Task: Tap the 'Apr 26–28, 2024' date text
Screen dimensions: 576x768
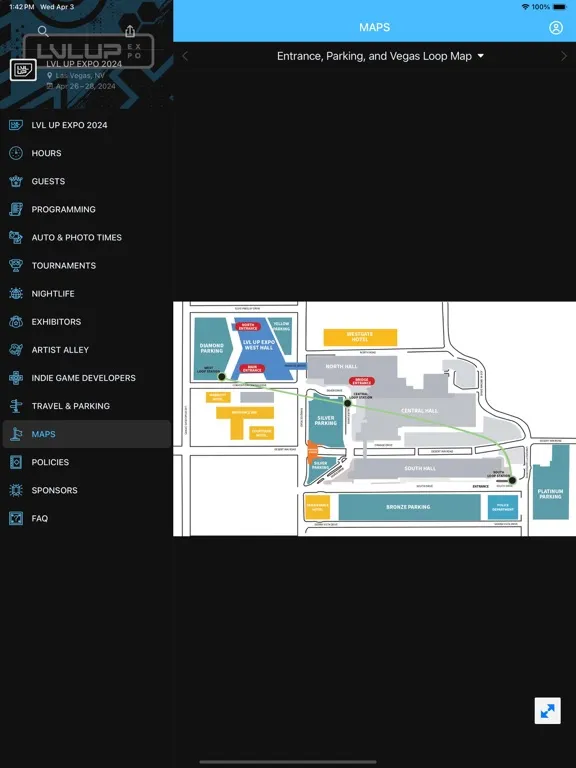Action: pos(86,86)
